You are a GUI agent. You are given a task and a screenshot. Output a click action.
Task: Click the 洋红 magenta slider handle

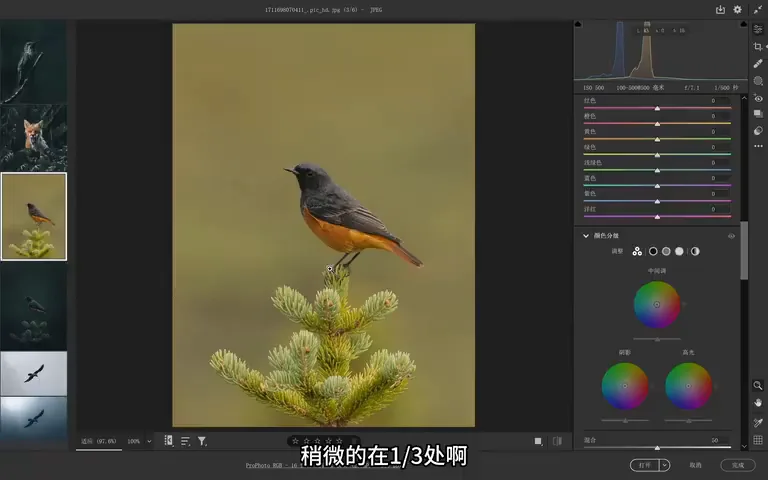(x=657, y=216)
